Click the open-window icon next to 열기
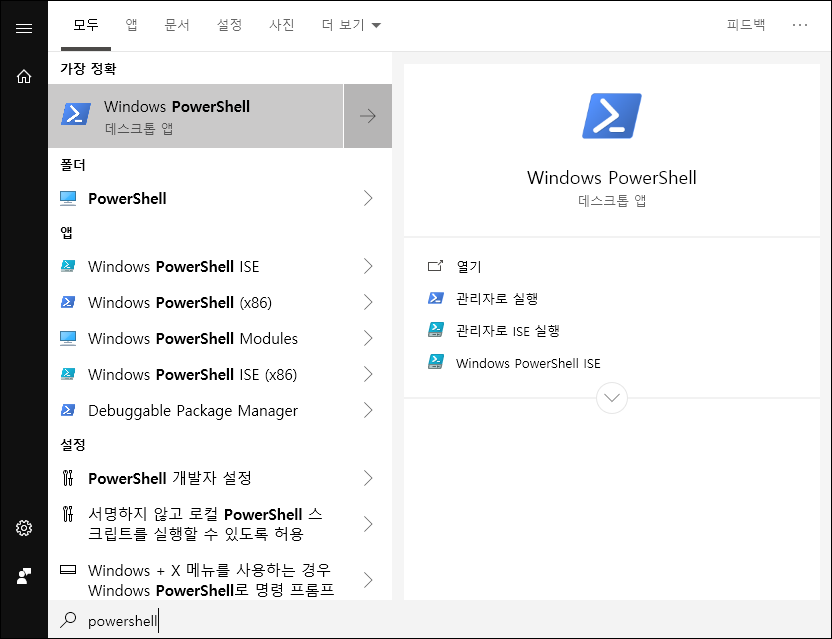Screen dimensions: 832x639 pos(435,266)
